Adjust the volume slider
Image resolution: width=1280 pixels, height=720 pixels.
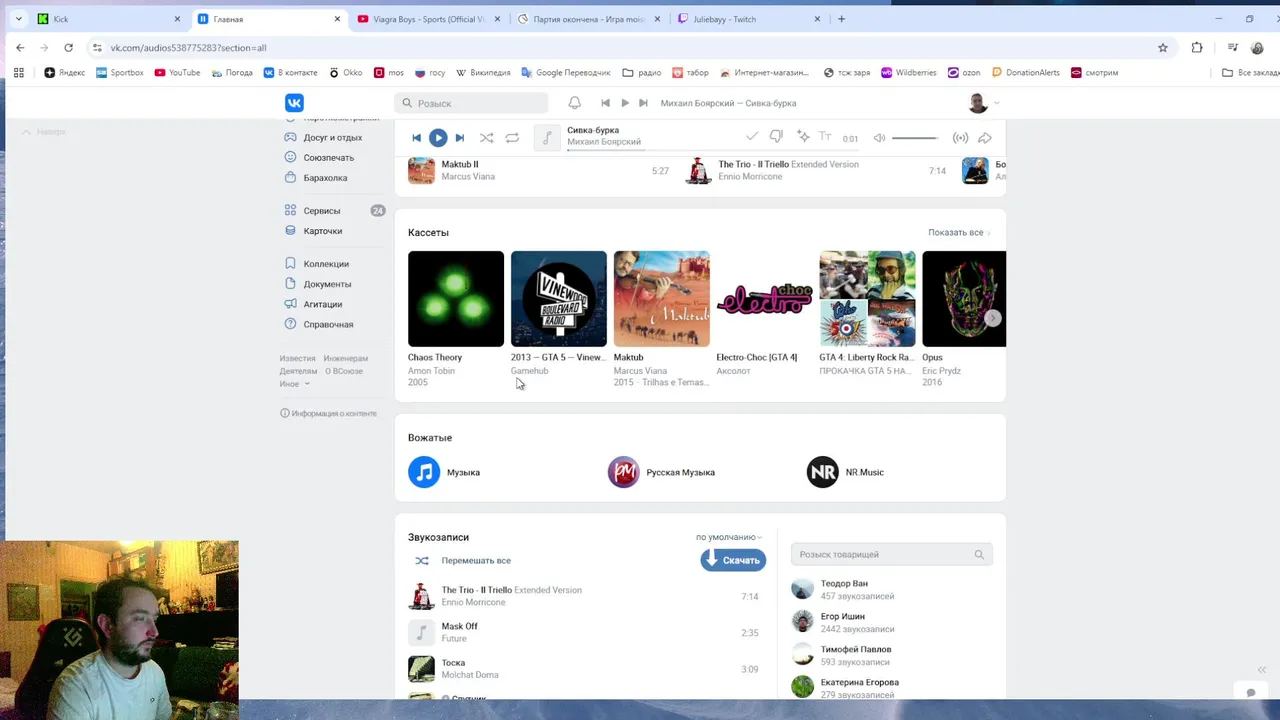(x=915, y=138)
